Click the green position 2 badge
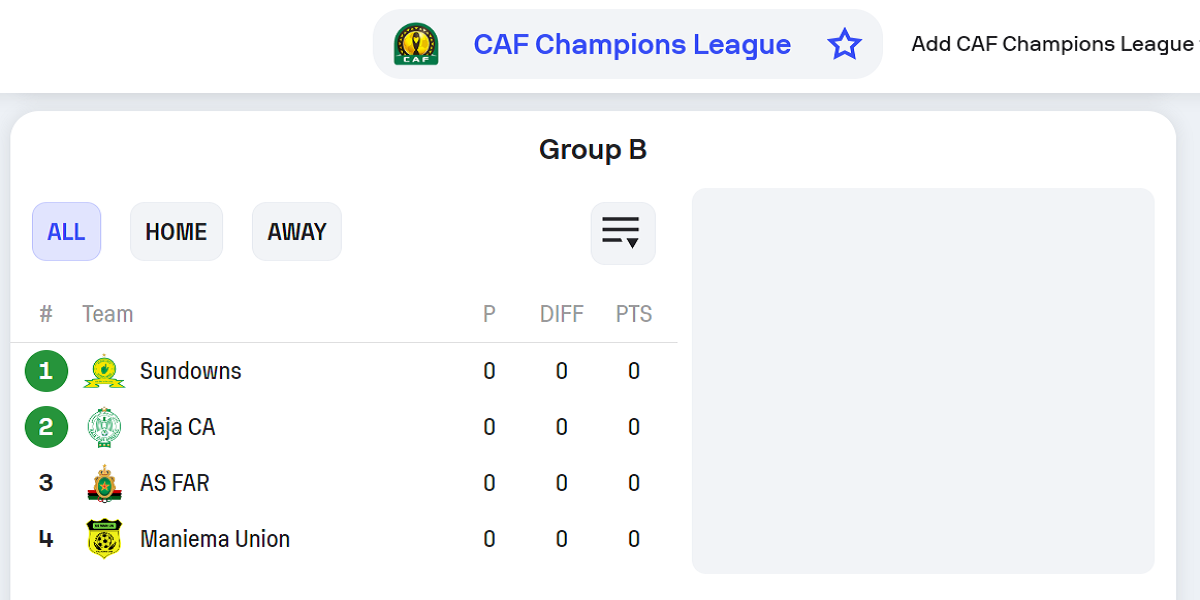 pos(46,427)
